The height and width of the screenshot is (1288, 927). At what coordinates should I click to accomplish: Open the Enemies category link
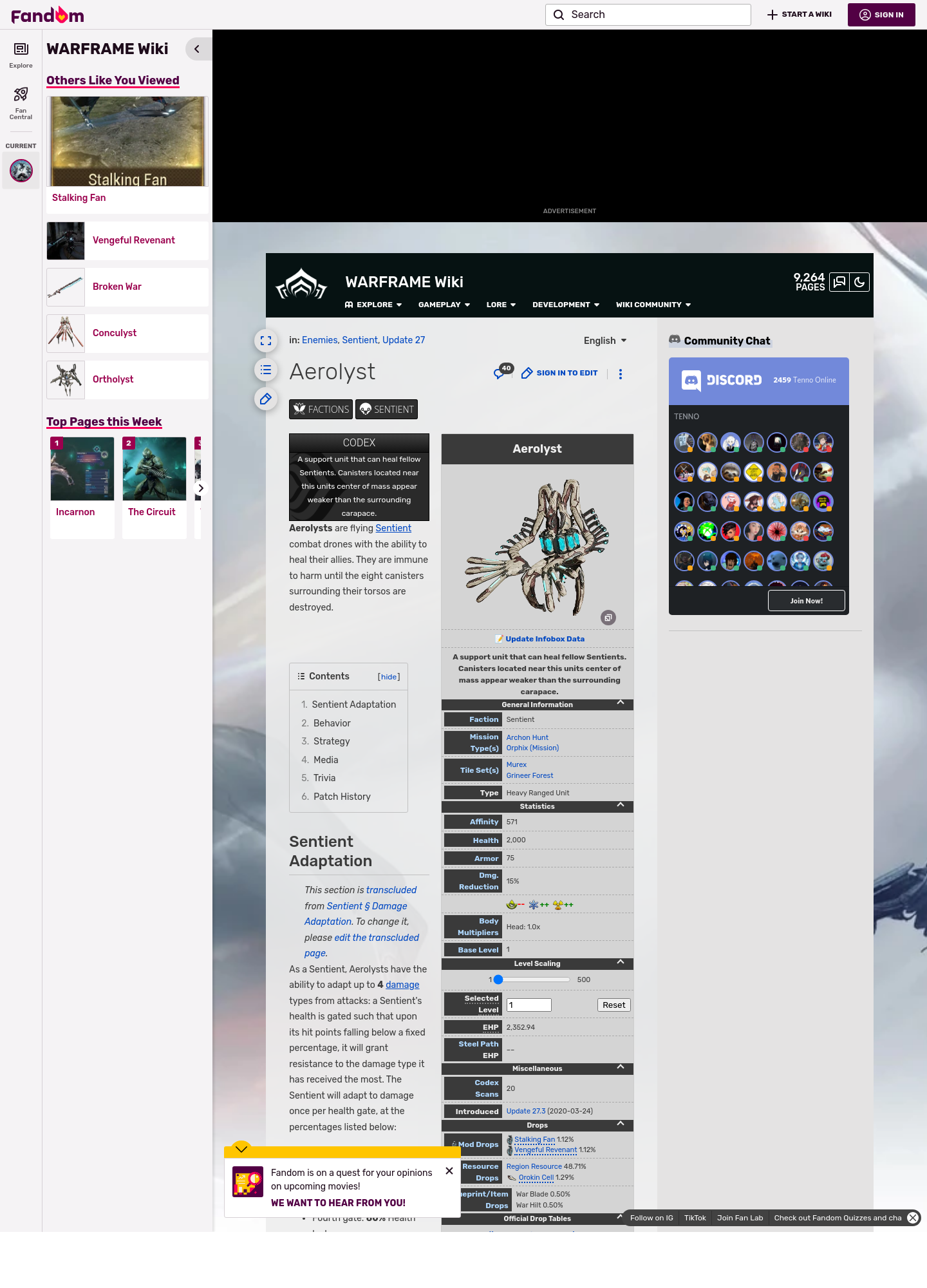click(x=319, y=340)
